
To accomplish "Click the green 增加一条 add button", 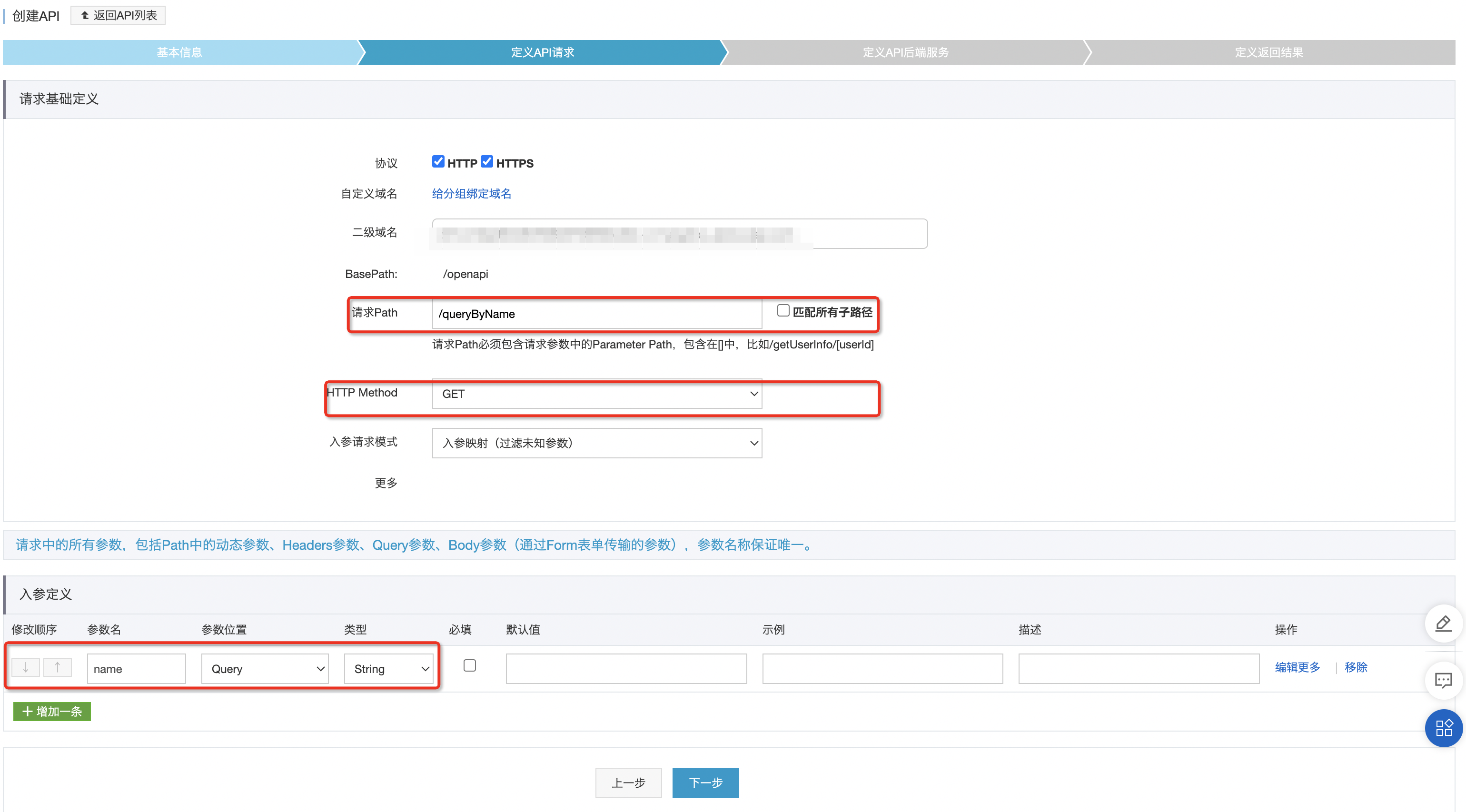I will pos(52,711).
